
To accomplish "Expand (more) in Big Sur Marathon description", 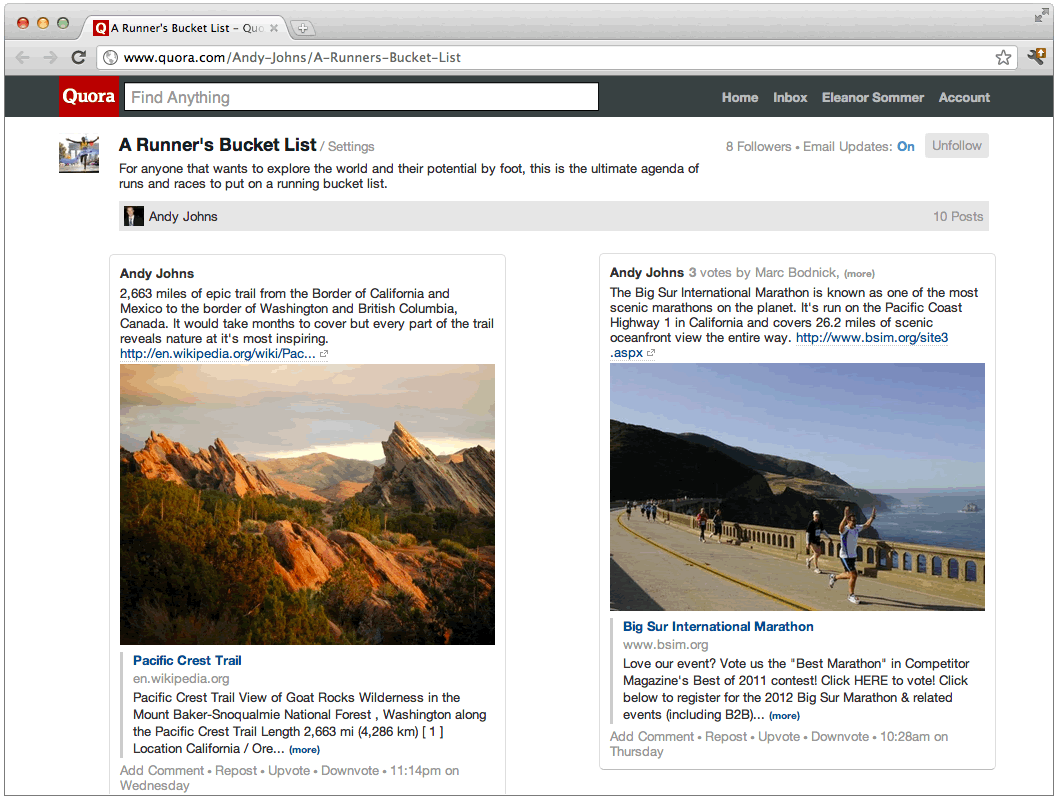I will [x=784, y=716].
